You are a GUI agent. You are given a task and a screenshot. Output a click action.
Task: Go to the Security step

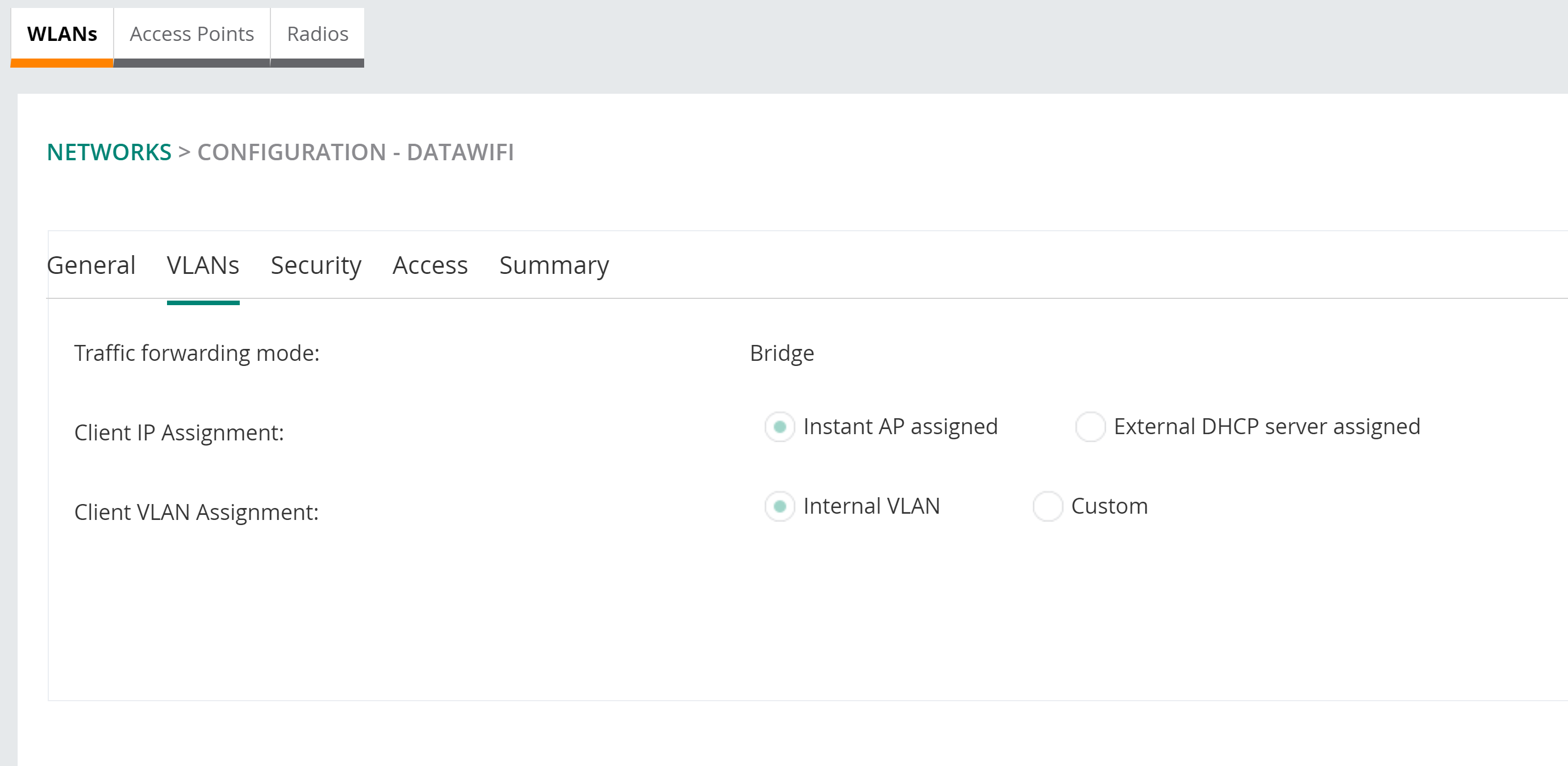click(x=316, y=265)
